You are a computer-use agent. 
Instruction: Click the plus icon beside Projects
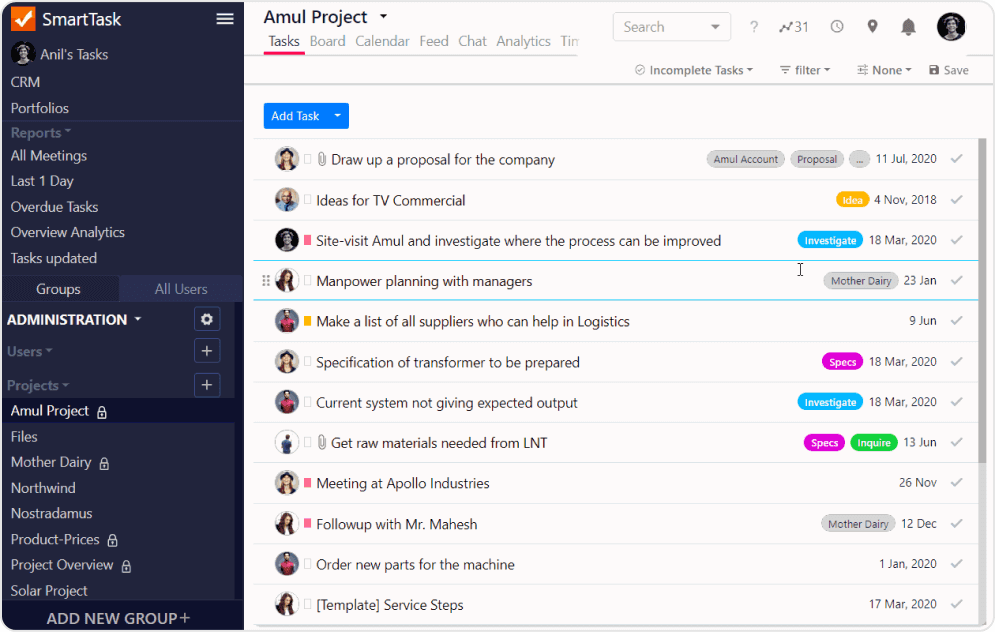click(x=207, y=385)
